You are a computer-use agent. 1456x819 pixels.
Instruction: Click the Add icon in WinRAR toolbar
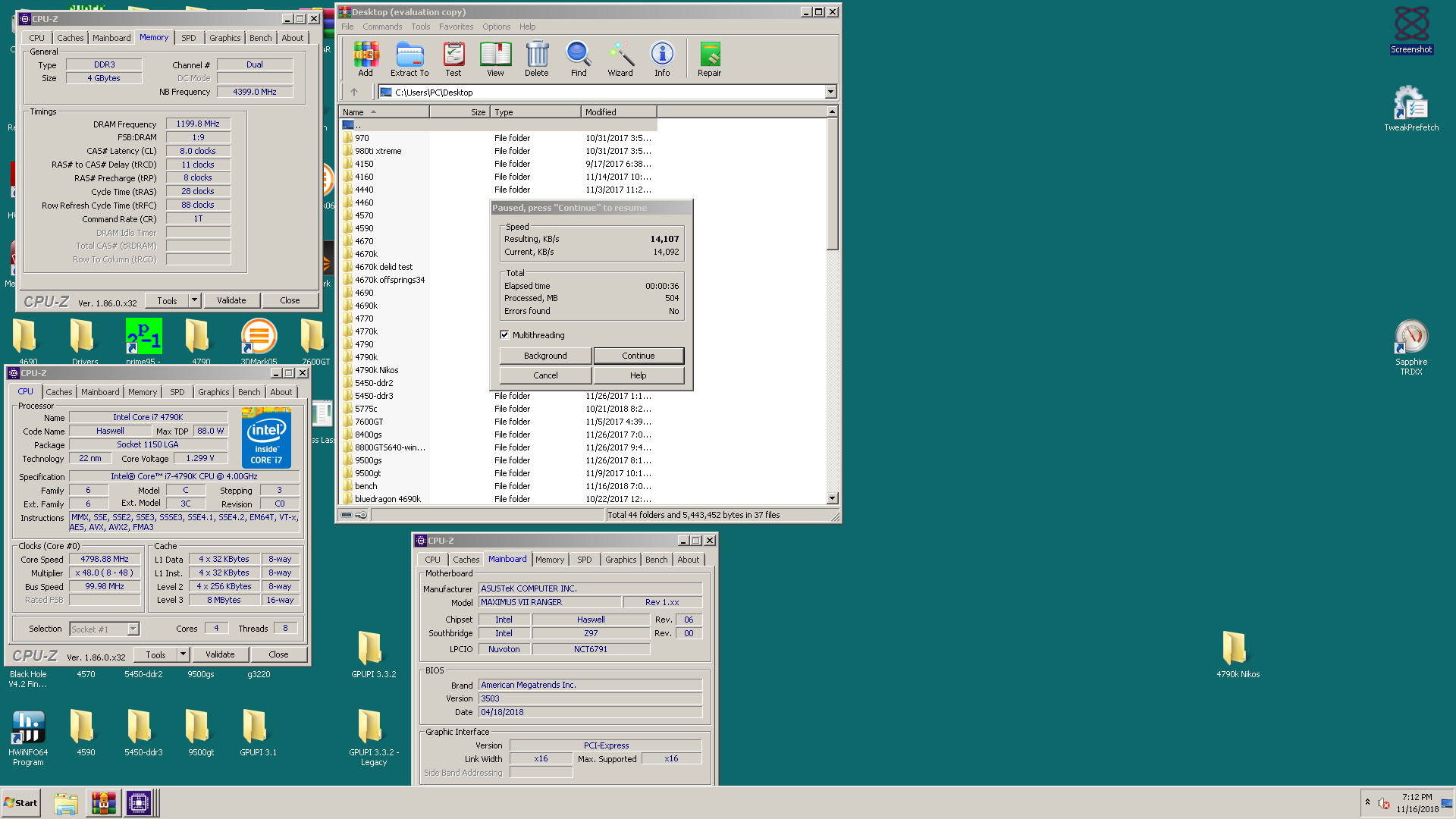coord(366,59)
